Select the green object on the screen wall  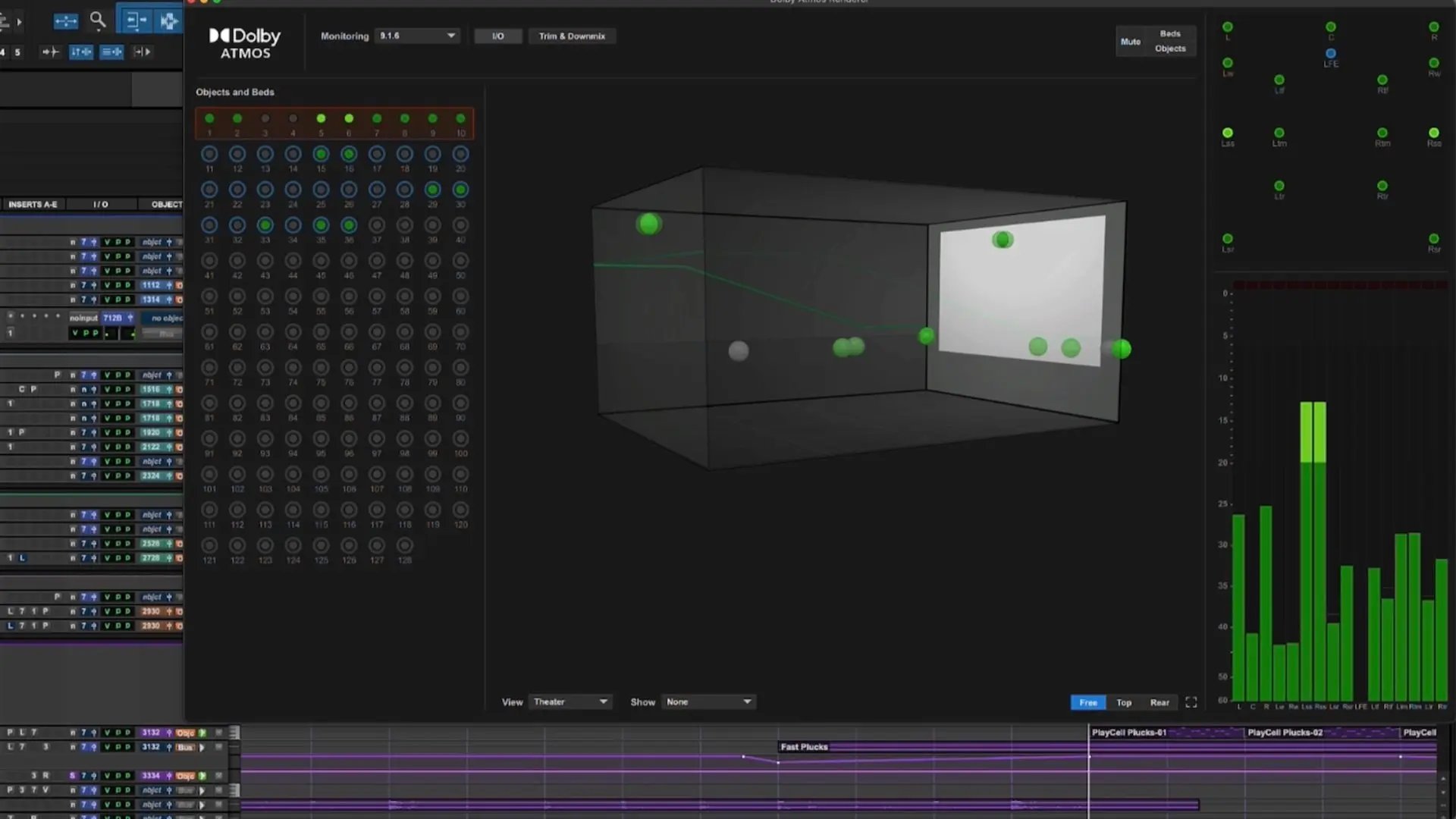(1003, 240)
